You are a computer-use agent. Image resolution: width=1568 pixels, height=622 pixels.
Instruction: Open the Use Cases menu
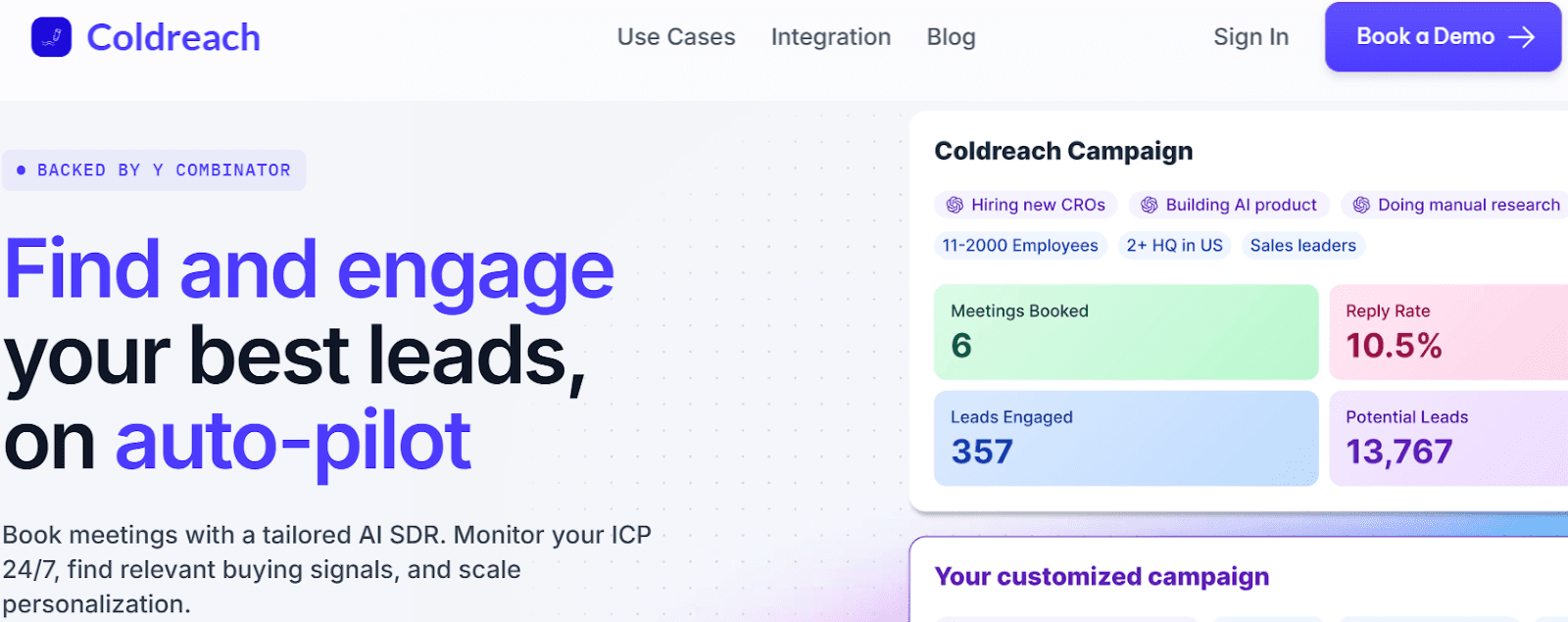click(675, 37)
